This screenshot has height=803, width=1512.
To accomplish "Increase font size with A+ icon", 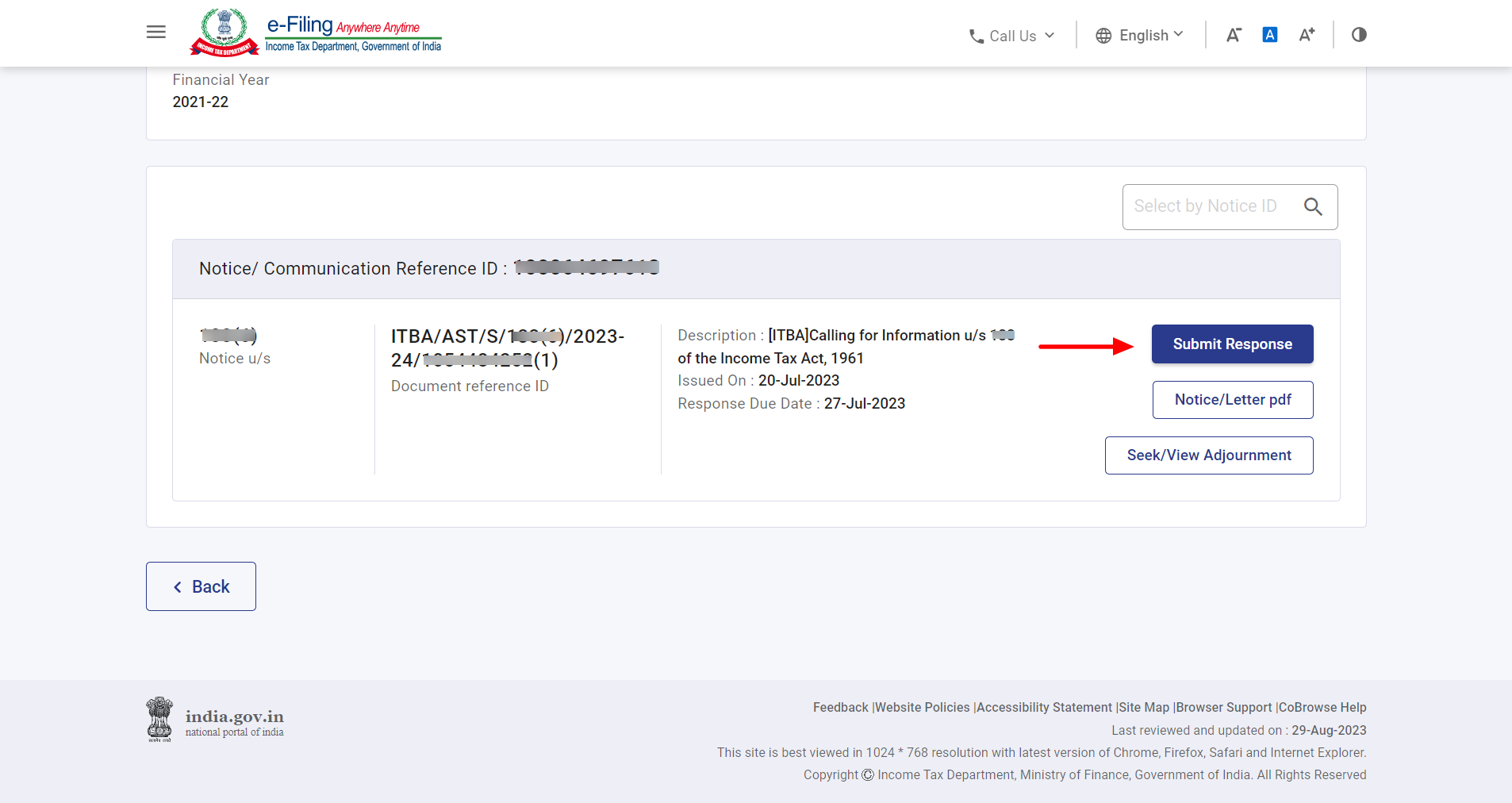I will (x=1307, y=35).
